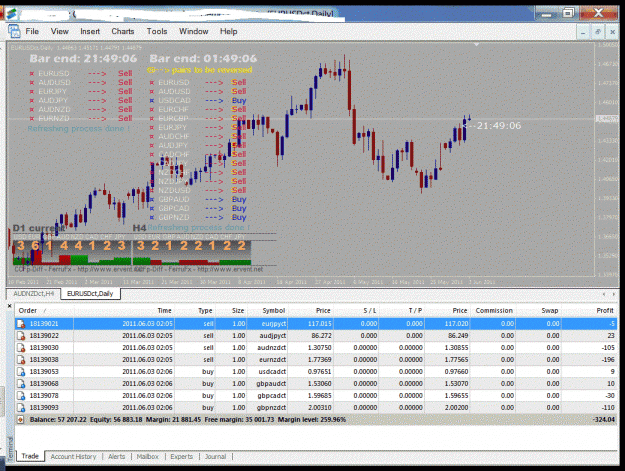Image resolution: width=625 pixels, height=471 pixels.
Task: Click the chart document icon beside File
Action: click(x=14, y=31)
